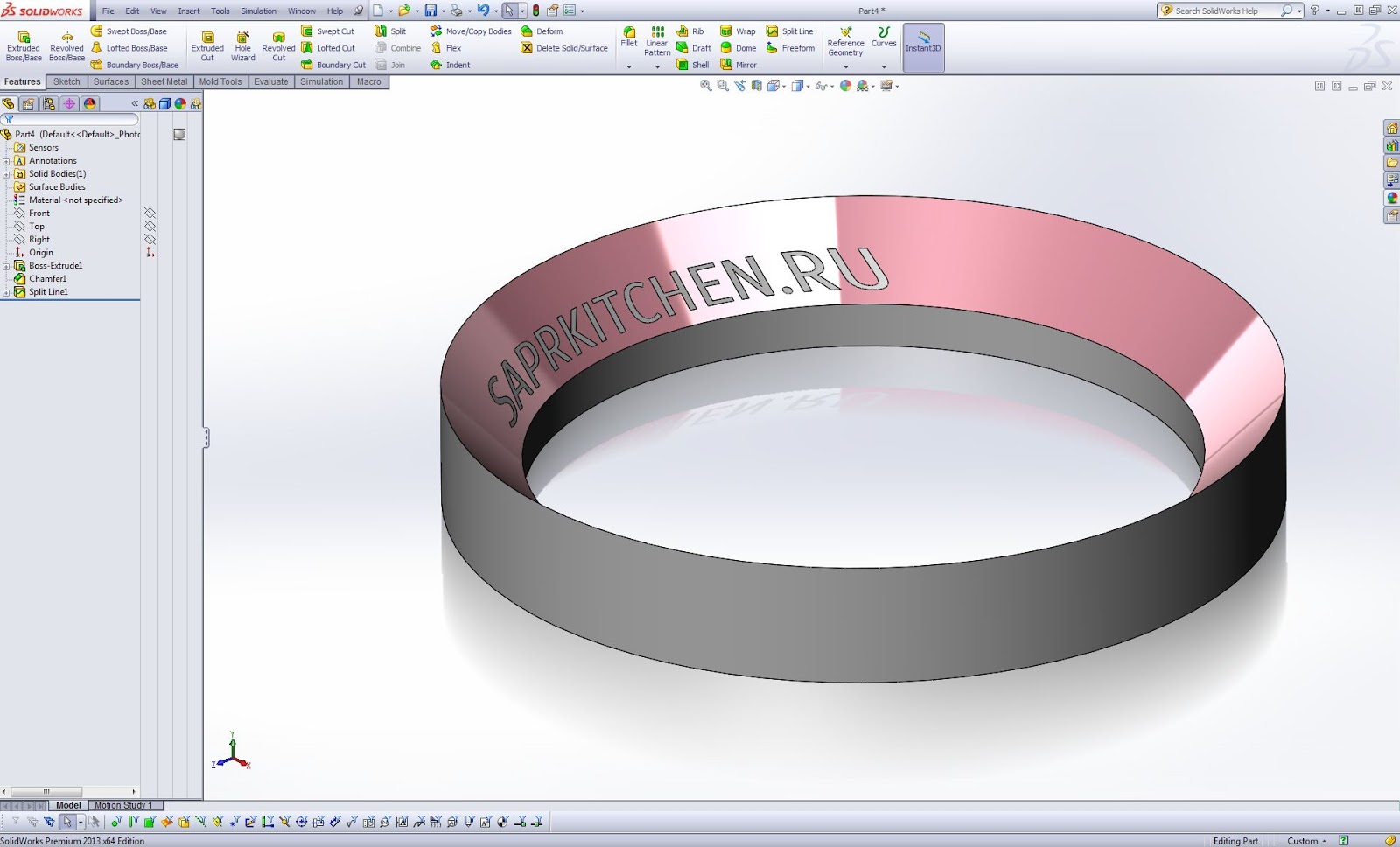Choose the Indent feature
The image size is (1400, 847).
click(x=450, y=65)
